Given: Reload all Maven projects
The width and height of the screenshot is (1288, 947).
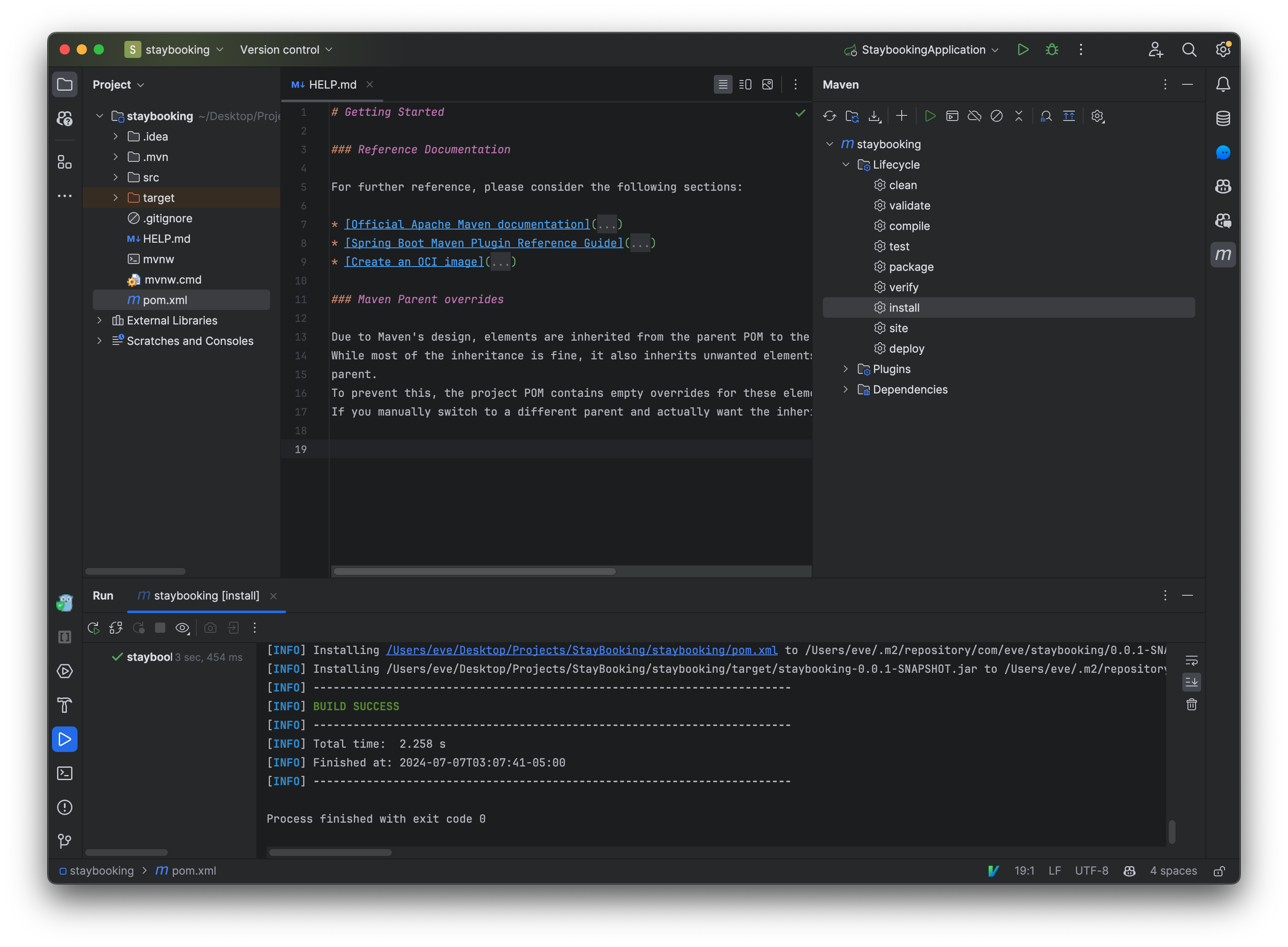Looking at the screenshot, I should [x=830, y=116].
